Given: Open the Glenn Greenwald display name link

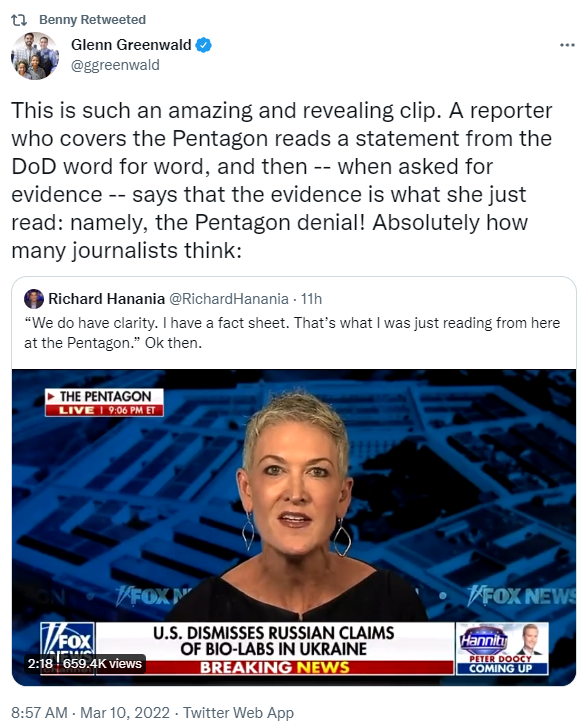Looking at the screenshot, I should pos(131,45).
